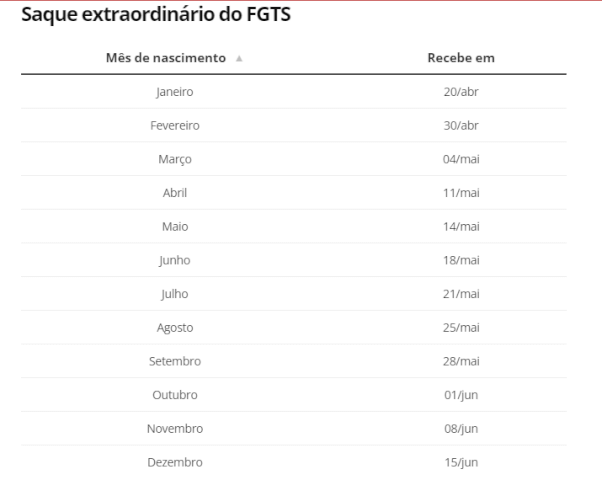Click the Julho month cell
Image resolution: width=602 pixels, height=480 pixels.
175,293
